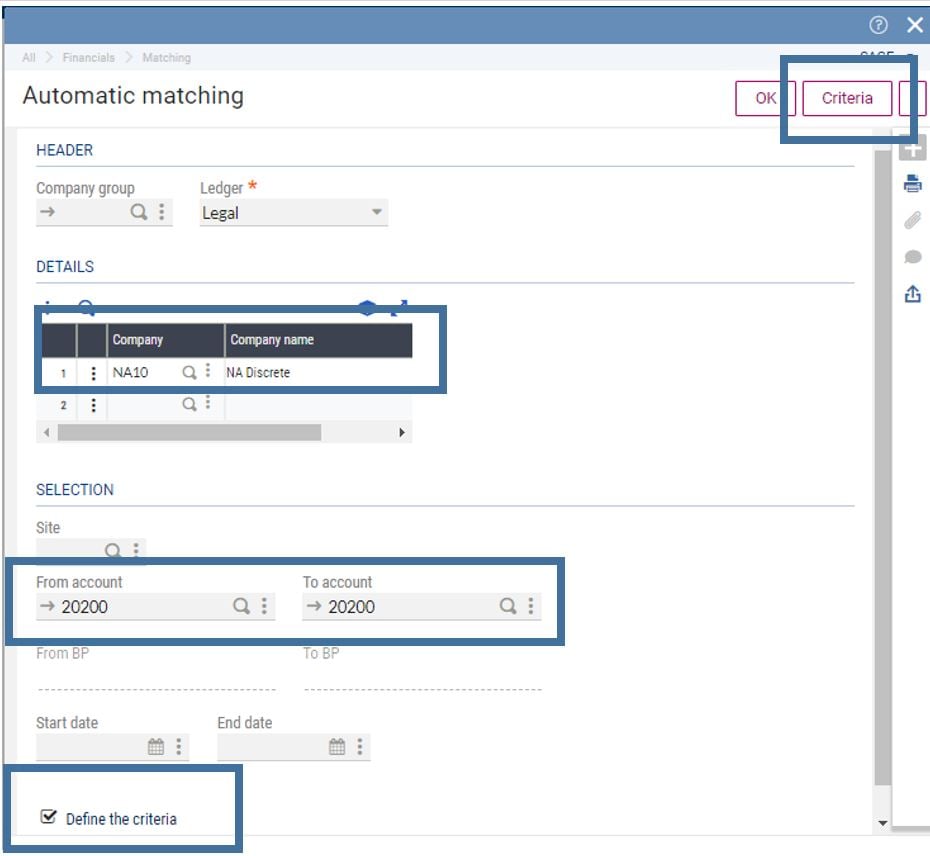Open actions menu beside Company group field
930x856 pixels.
[x=162, y=212]
